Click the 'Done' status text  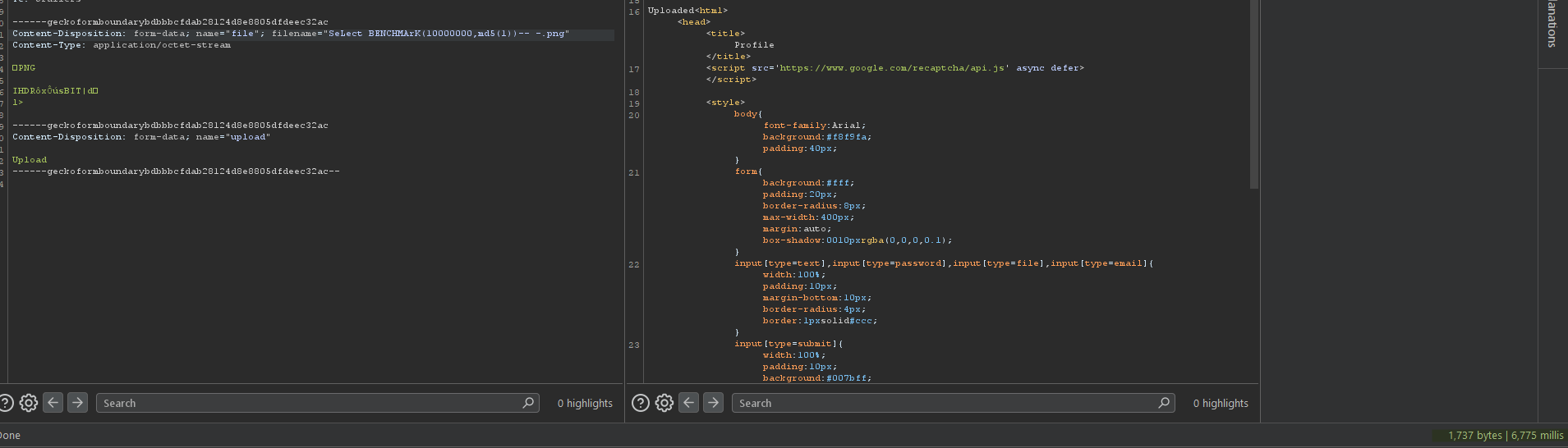pos(10,436)
